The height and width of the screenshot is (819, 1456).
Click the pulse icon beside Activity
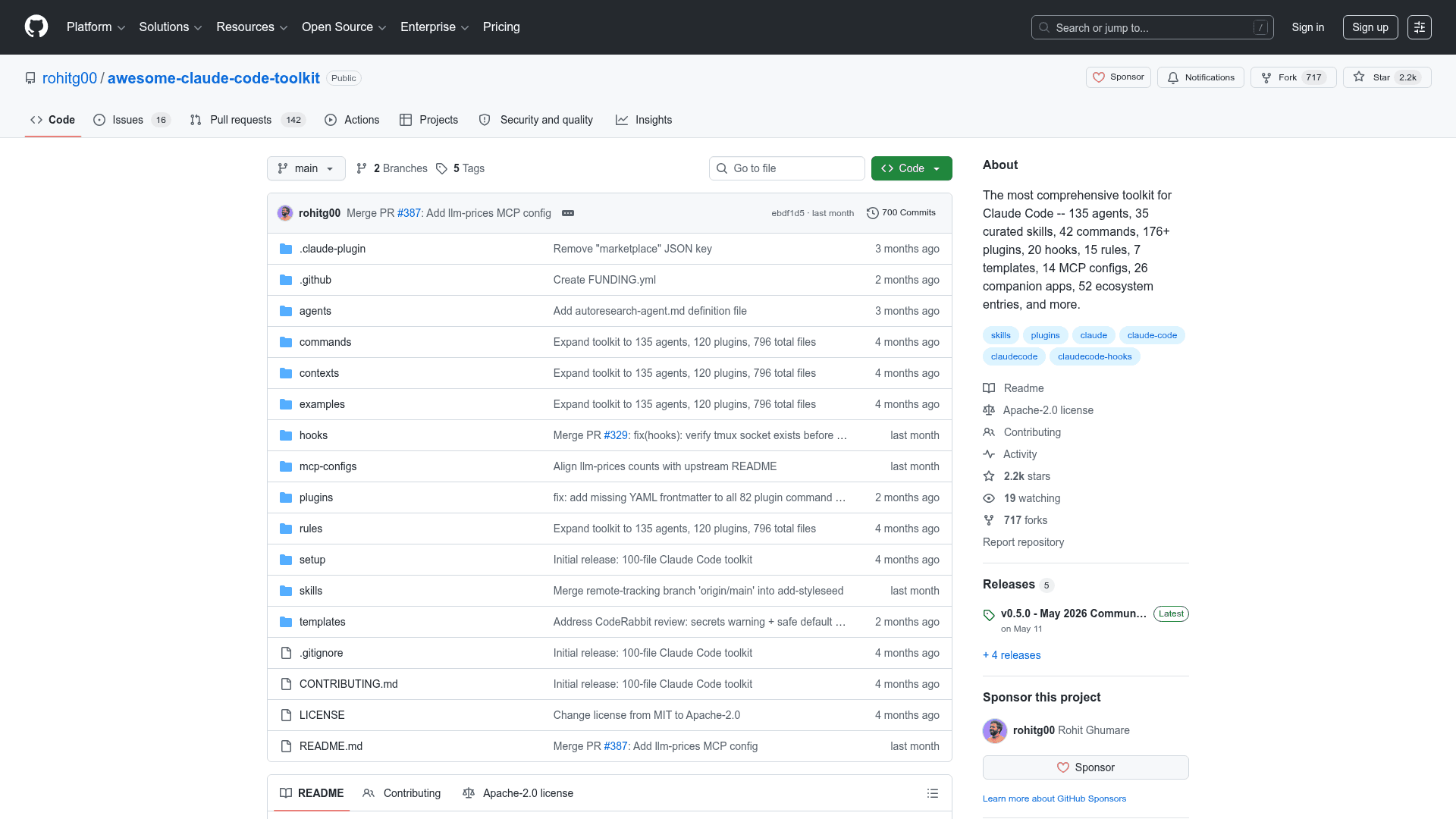pos(989,454)
